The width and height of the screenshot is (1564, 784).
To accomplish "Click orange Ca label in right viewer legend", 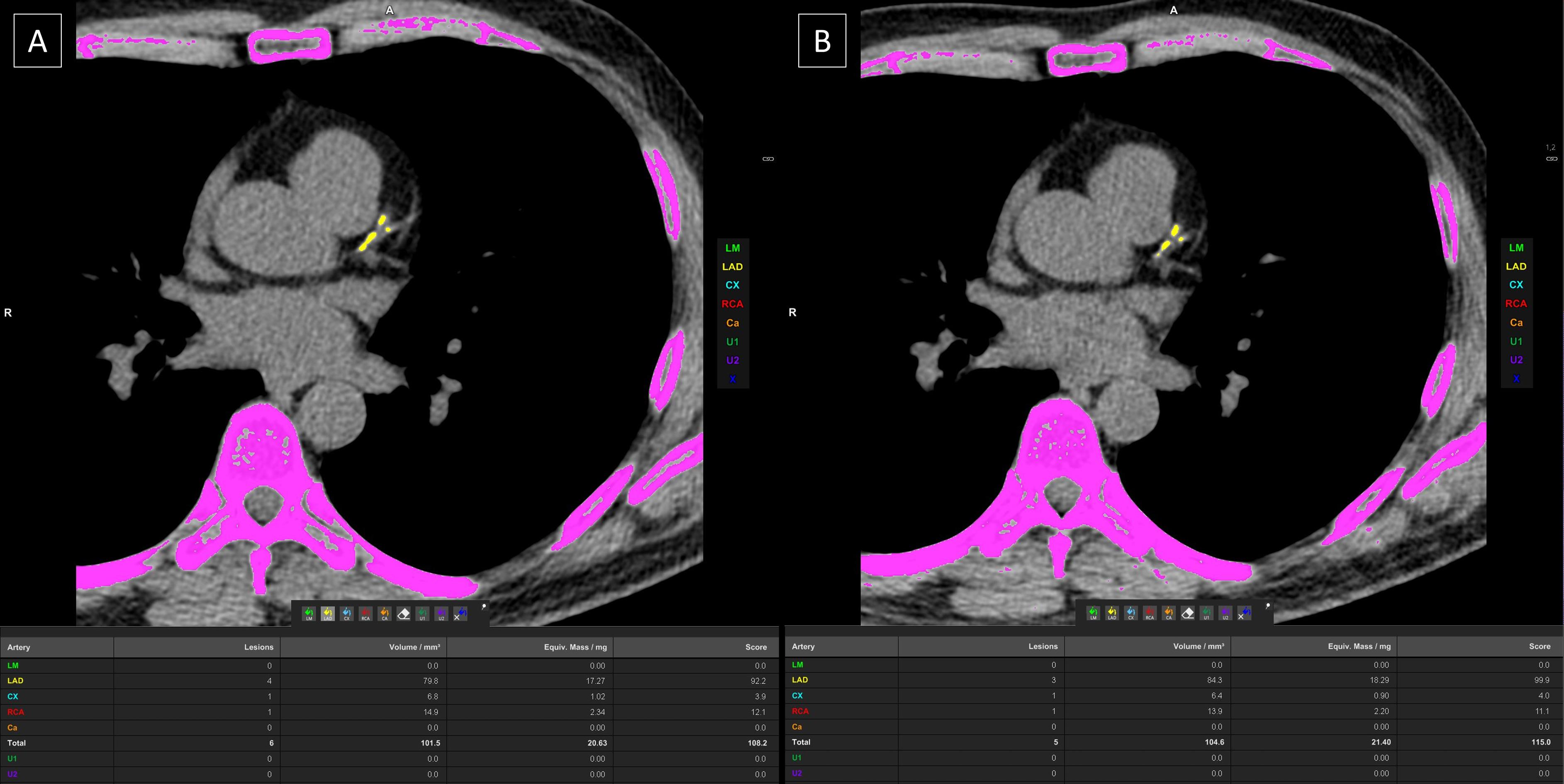I will [1517, 322].
